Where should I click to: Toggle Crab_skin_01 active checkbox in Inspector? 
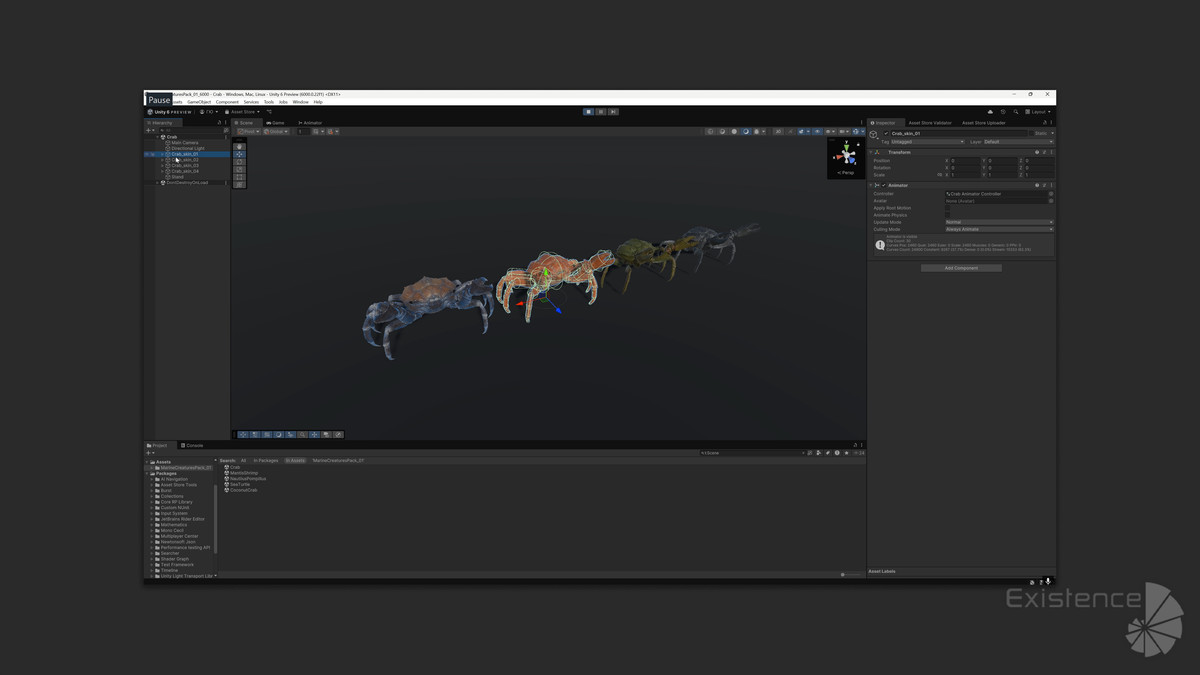click(886, 133)
